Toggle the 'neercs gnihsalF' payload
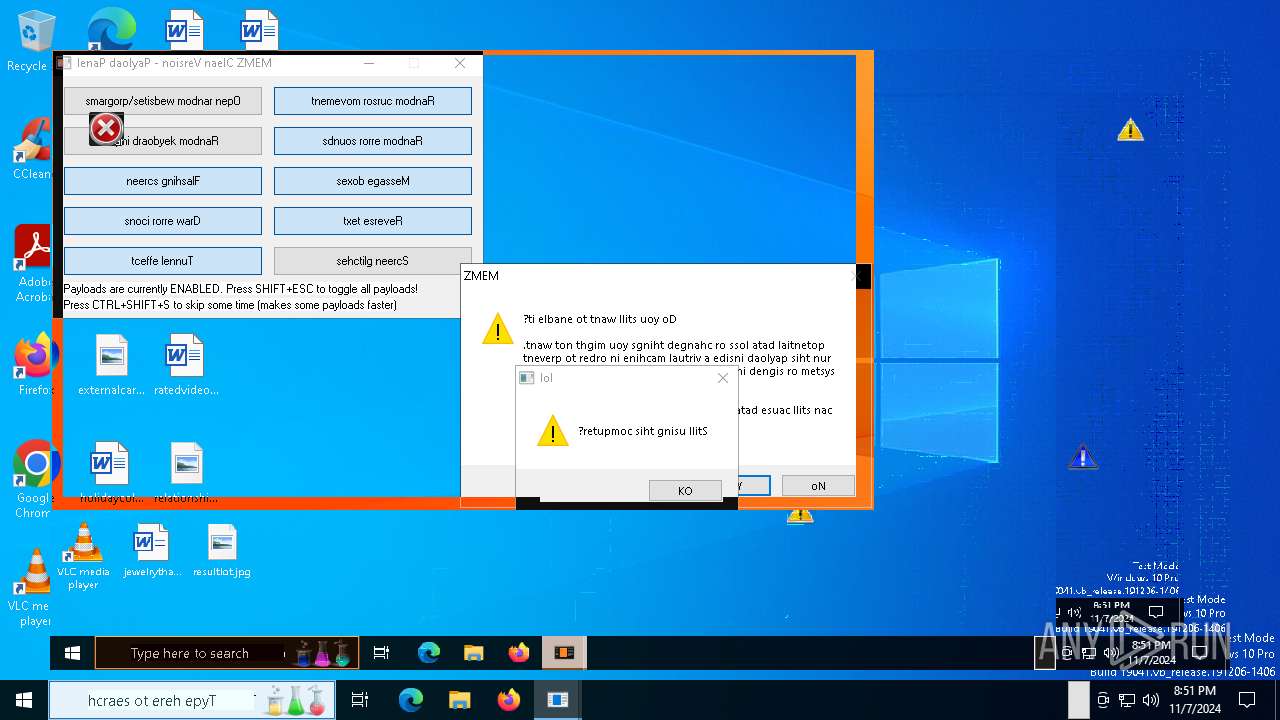The width and height of the screenshot is (1280, 720). [x=163, y=181]
